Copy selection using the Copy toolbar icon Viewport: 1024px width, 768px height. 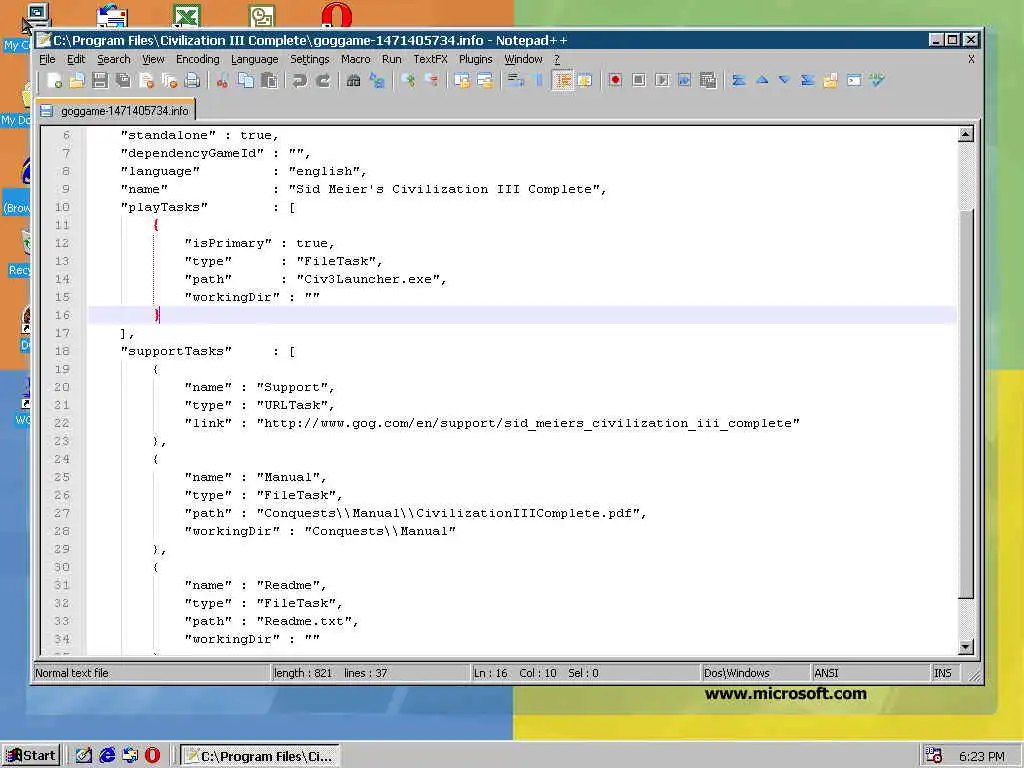246,80
